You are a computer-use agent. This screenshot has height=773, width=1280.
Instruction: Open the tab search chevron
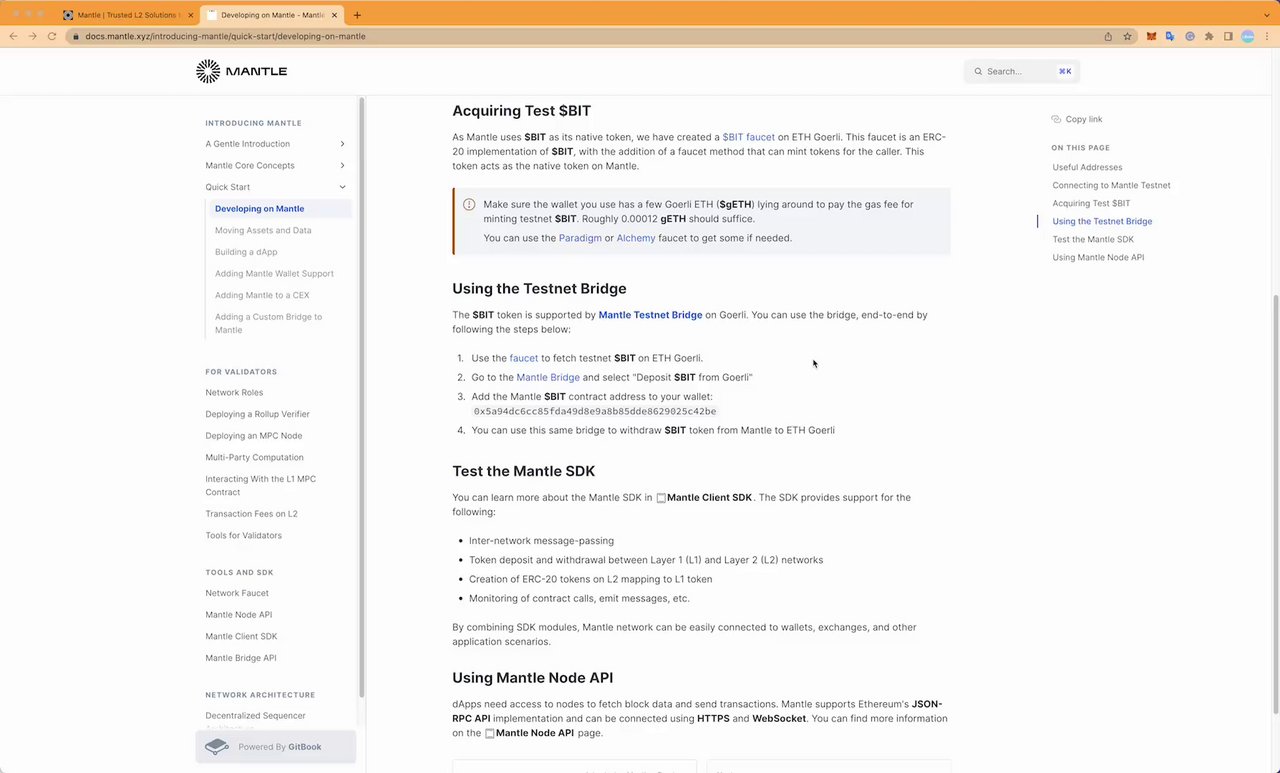[x=1266, y=15]
